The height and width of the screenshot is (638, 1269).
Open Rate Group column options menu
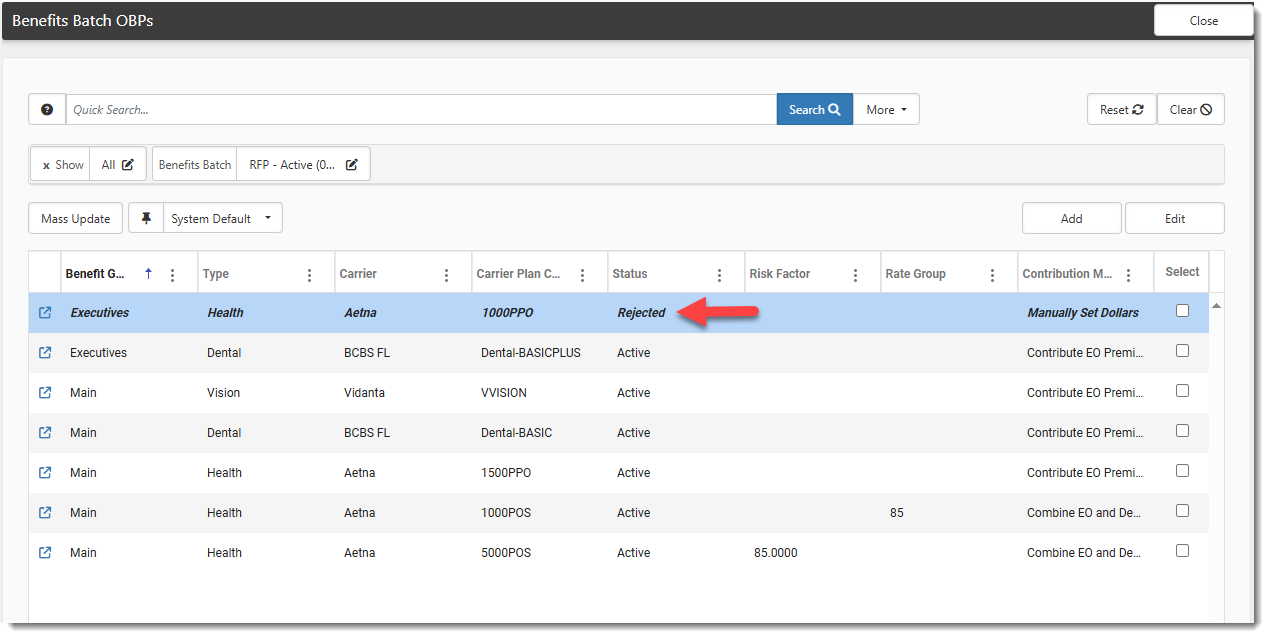click(992, 275)
